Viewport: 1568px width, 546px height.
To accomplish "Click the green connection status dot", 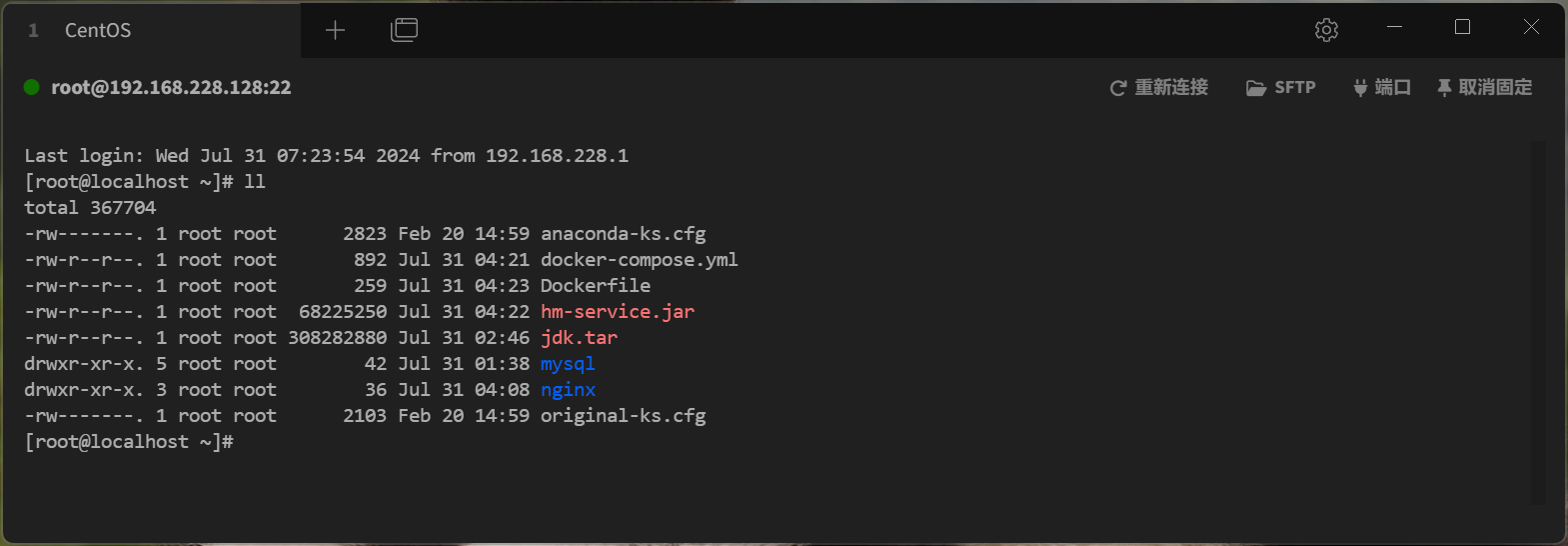I will pos(32,87).
